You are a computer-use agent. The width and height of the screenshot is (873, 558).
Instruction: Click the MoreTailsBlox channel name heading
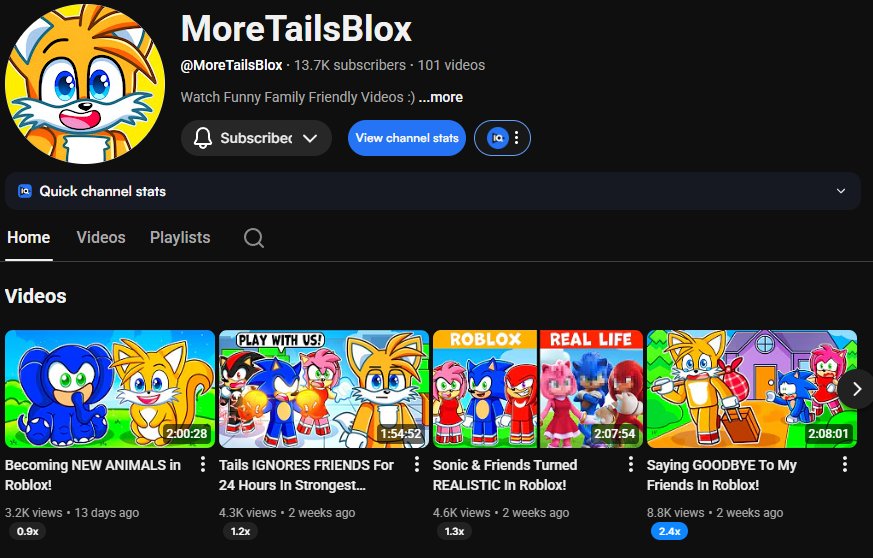tap(296, 28)
